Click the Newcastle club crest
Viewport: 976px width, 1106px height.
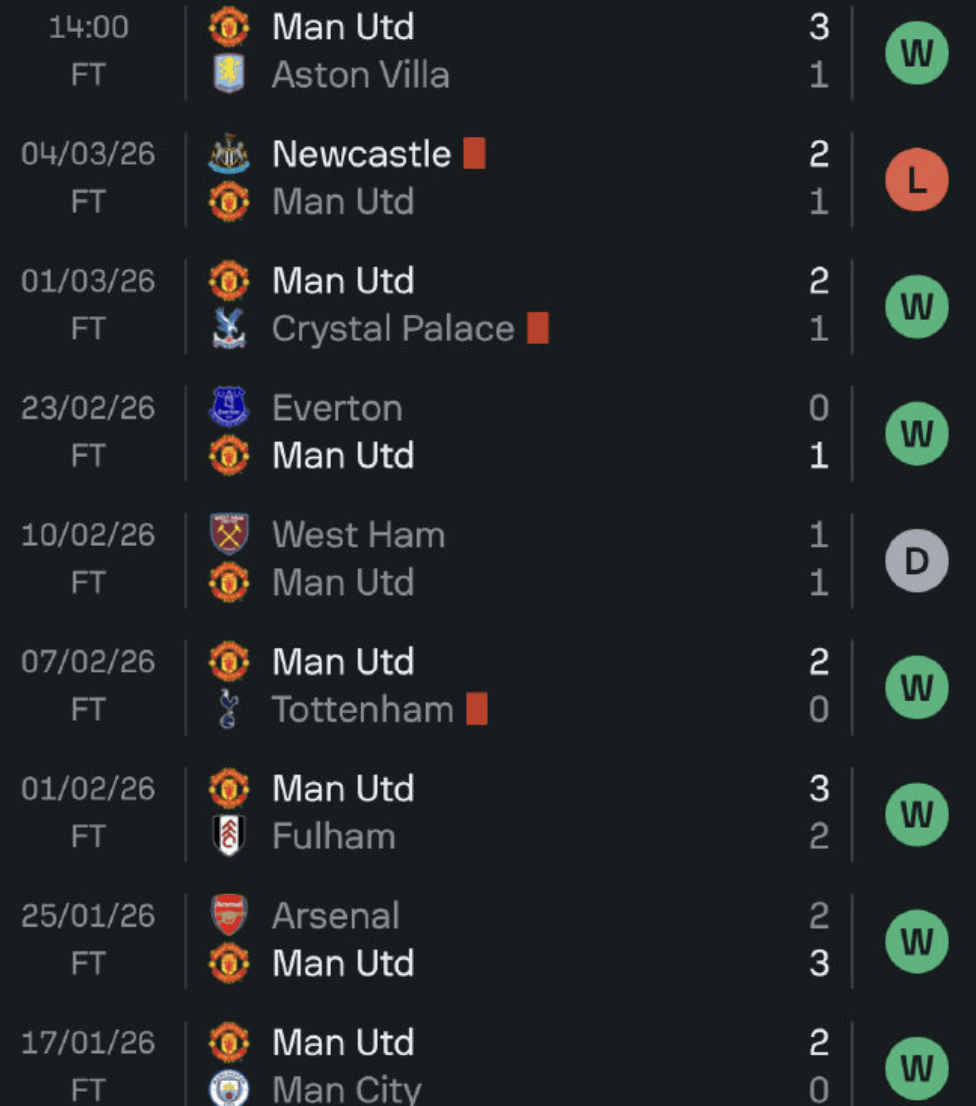229,155
